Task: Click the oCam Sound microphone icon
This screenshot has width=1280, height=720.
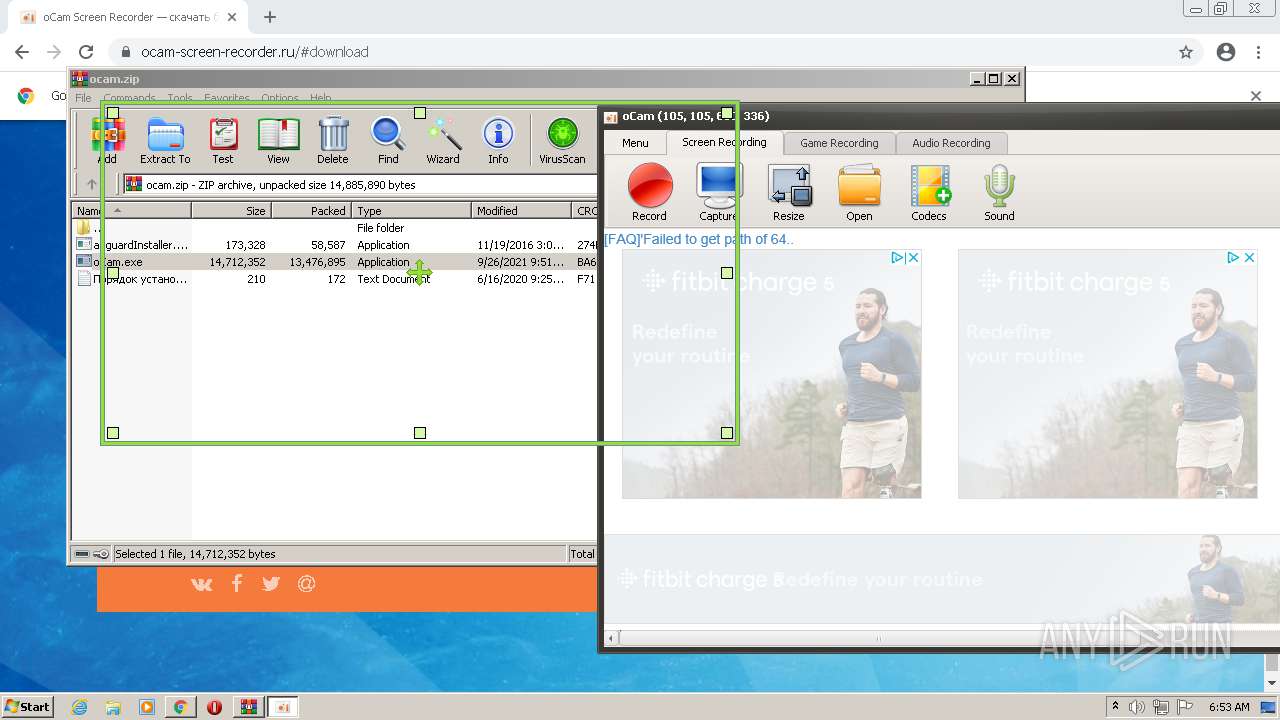Action: click(x=999, y=193)
